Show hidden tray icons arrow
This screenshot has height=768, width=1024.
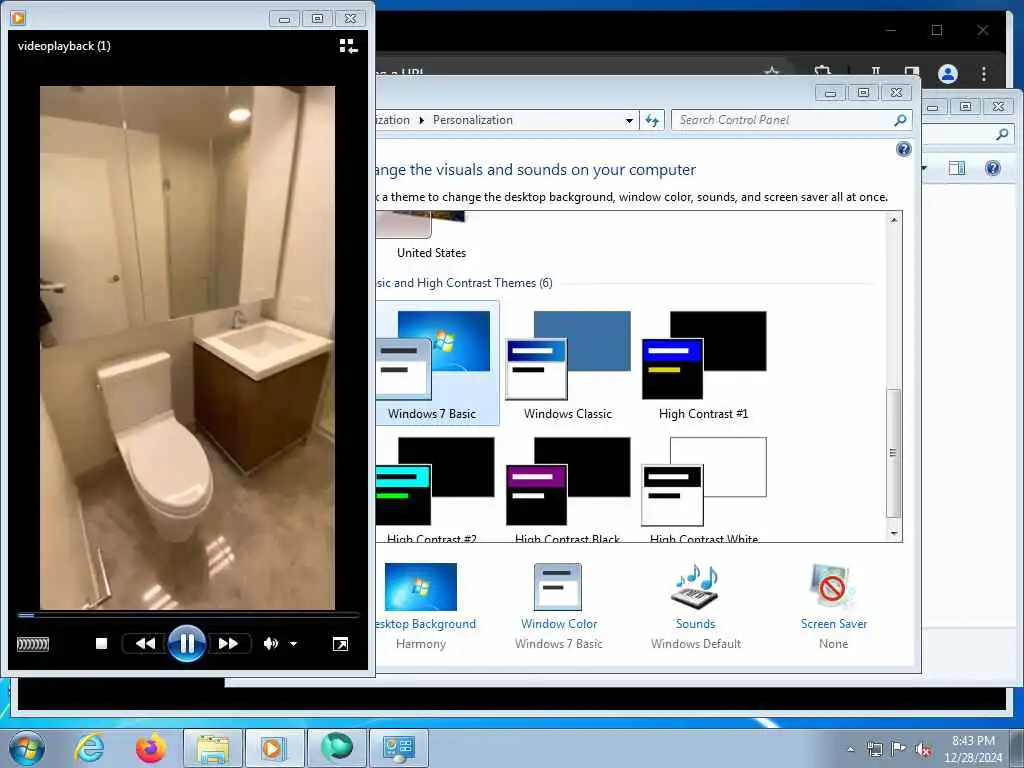pos(850,749)
